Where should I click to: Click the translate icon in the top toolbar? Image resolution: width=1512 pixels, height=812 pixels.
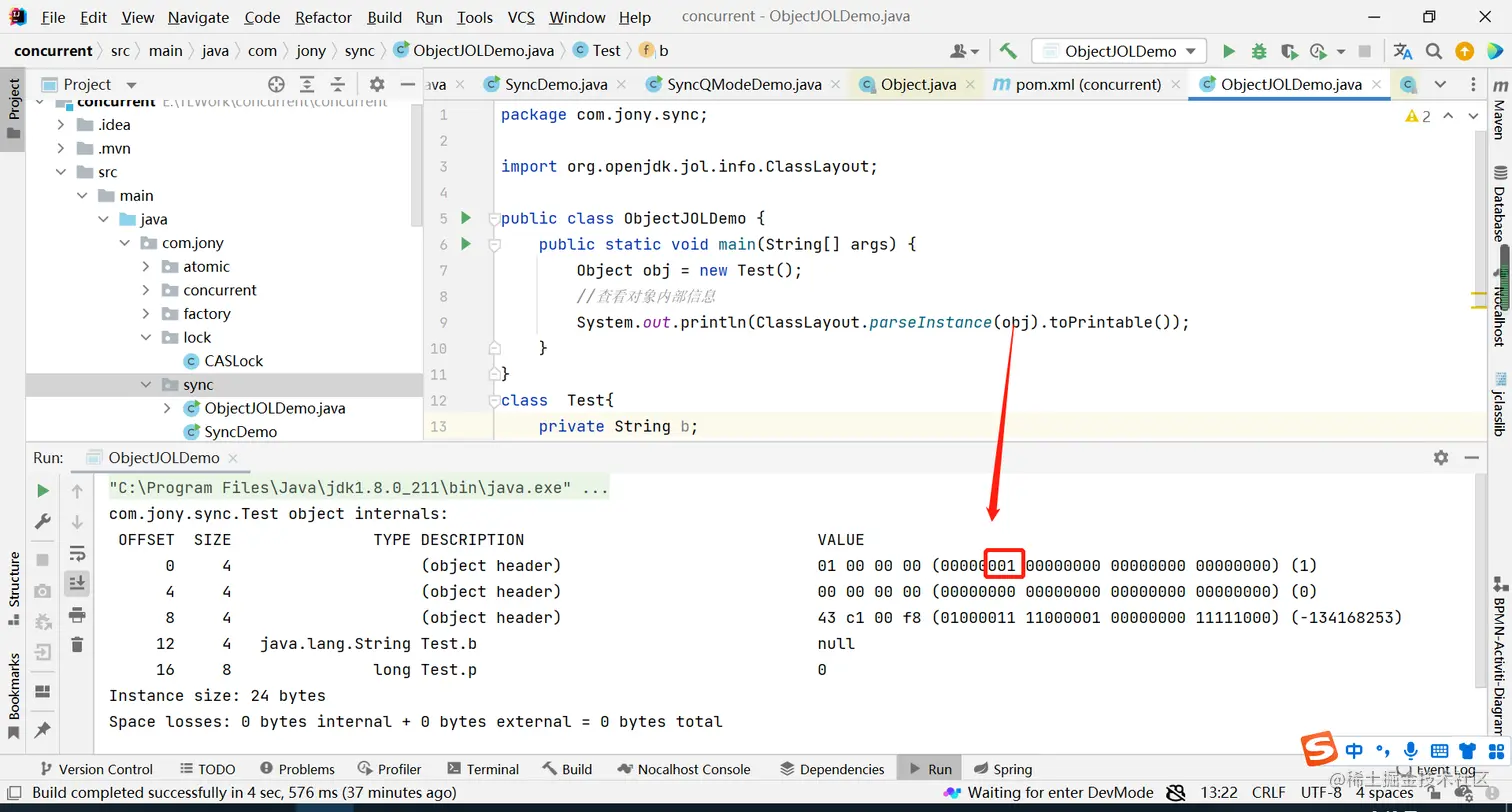click(1403, 51)
